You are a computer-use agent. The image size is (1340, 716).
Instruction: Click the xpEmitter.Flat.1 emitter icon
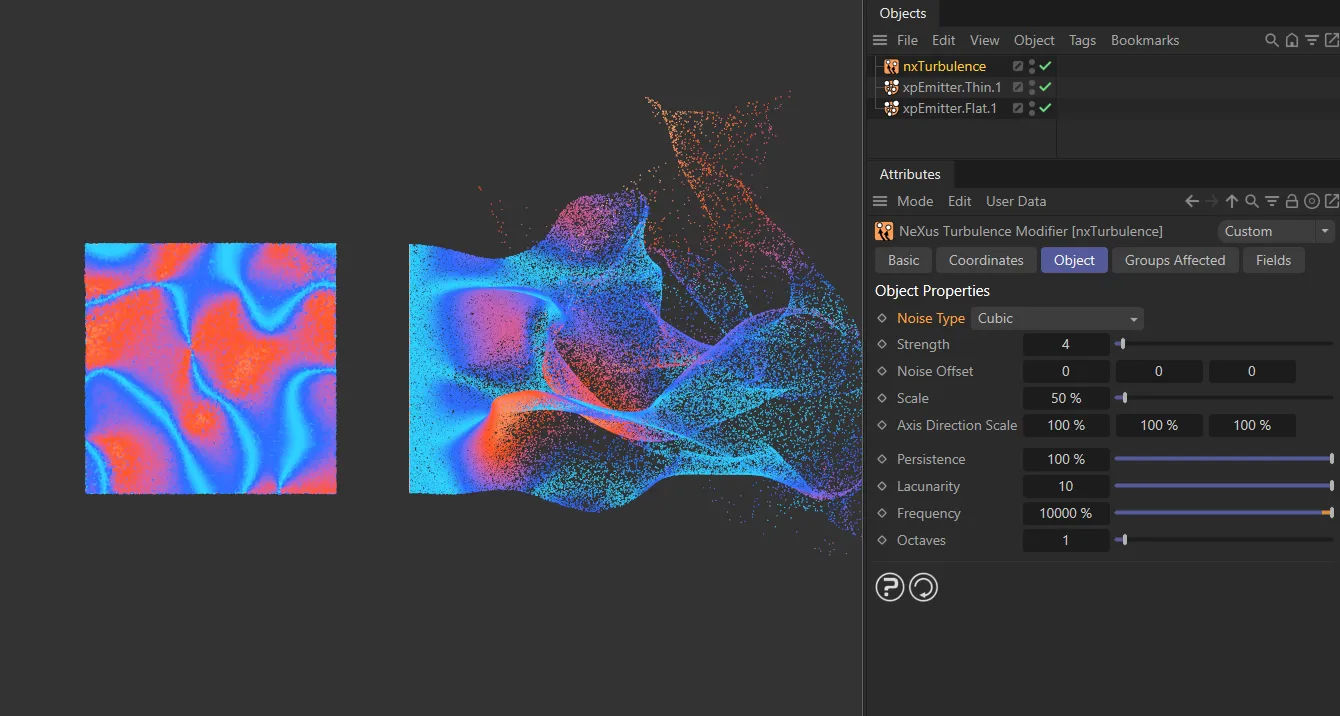890,108
